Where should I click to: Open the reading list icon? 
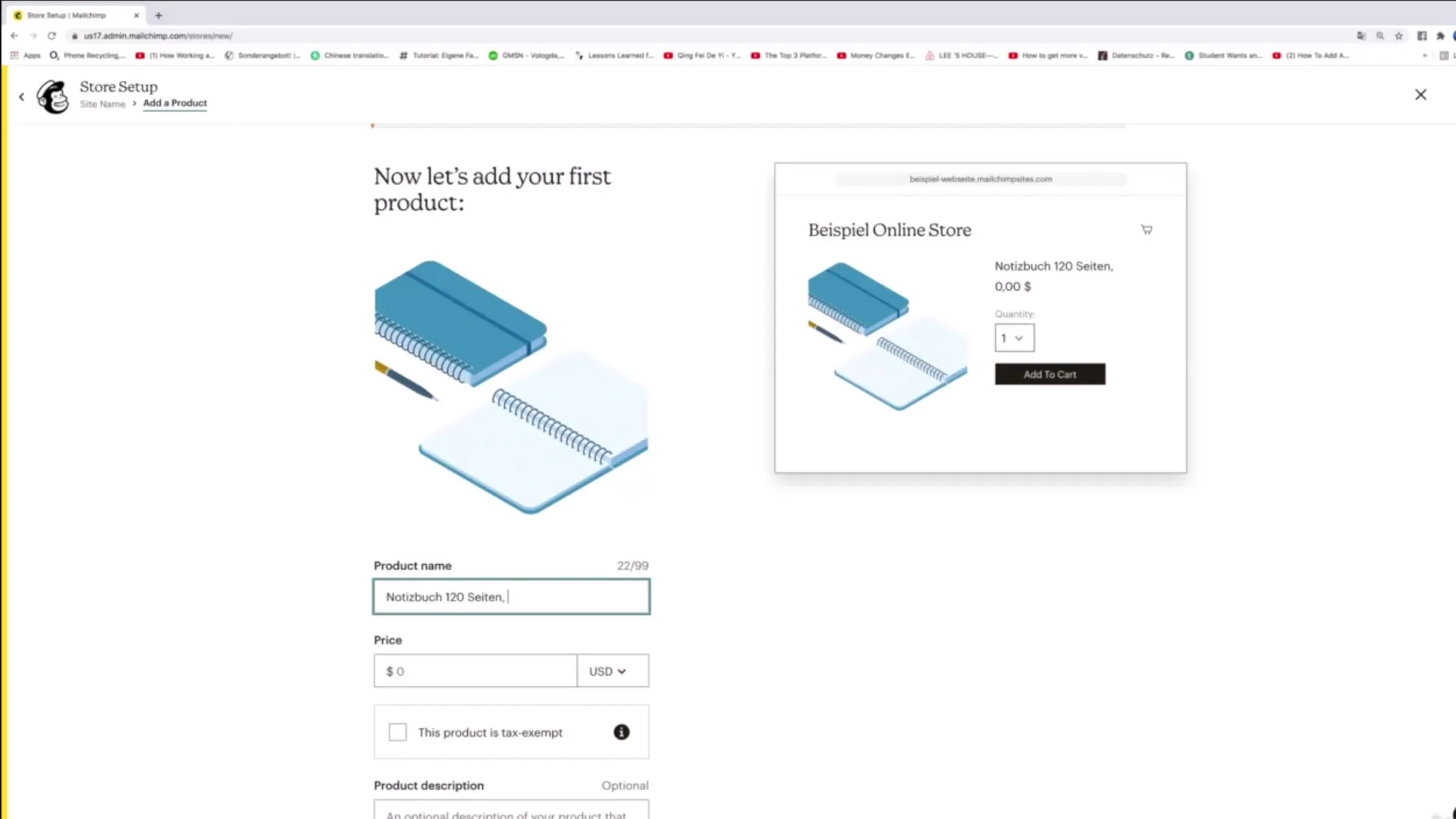pyautogui.click(x=1444, y=55)
